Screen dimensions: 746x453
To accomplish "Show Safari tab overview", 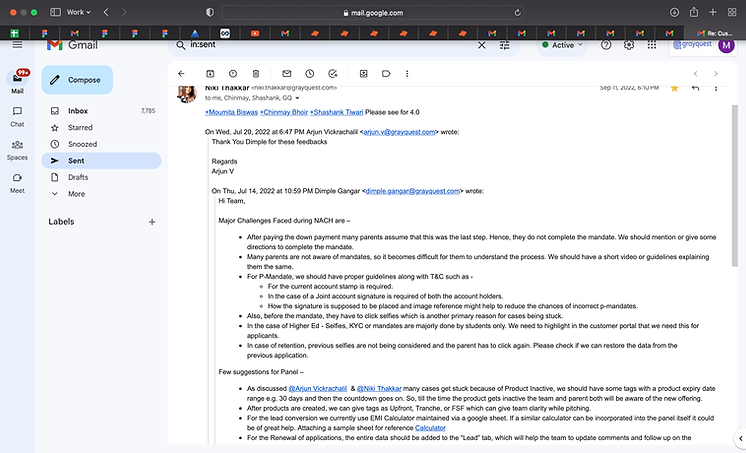I will click(x=732, y=12).
